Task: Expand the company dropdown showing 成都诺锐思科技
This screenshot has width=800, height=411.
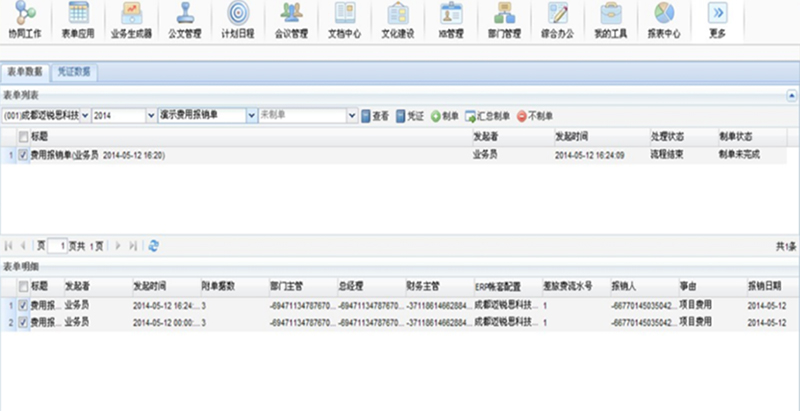Action: tap(85, 116)
